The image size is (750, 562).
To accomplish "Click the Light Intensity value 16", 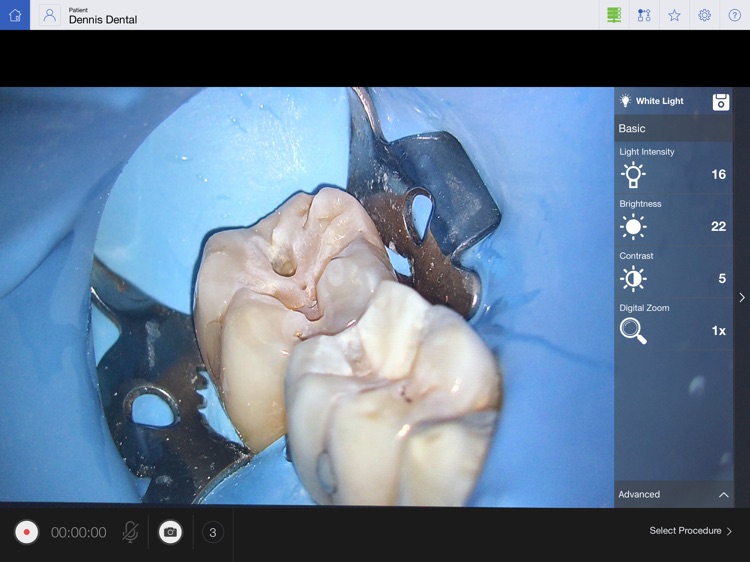I will coord(718,175).
